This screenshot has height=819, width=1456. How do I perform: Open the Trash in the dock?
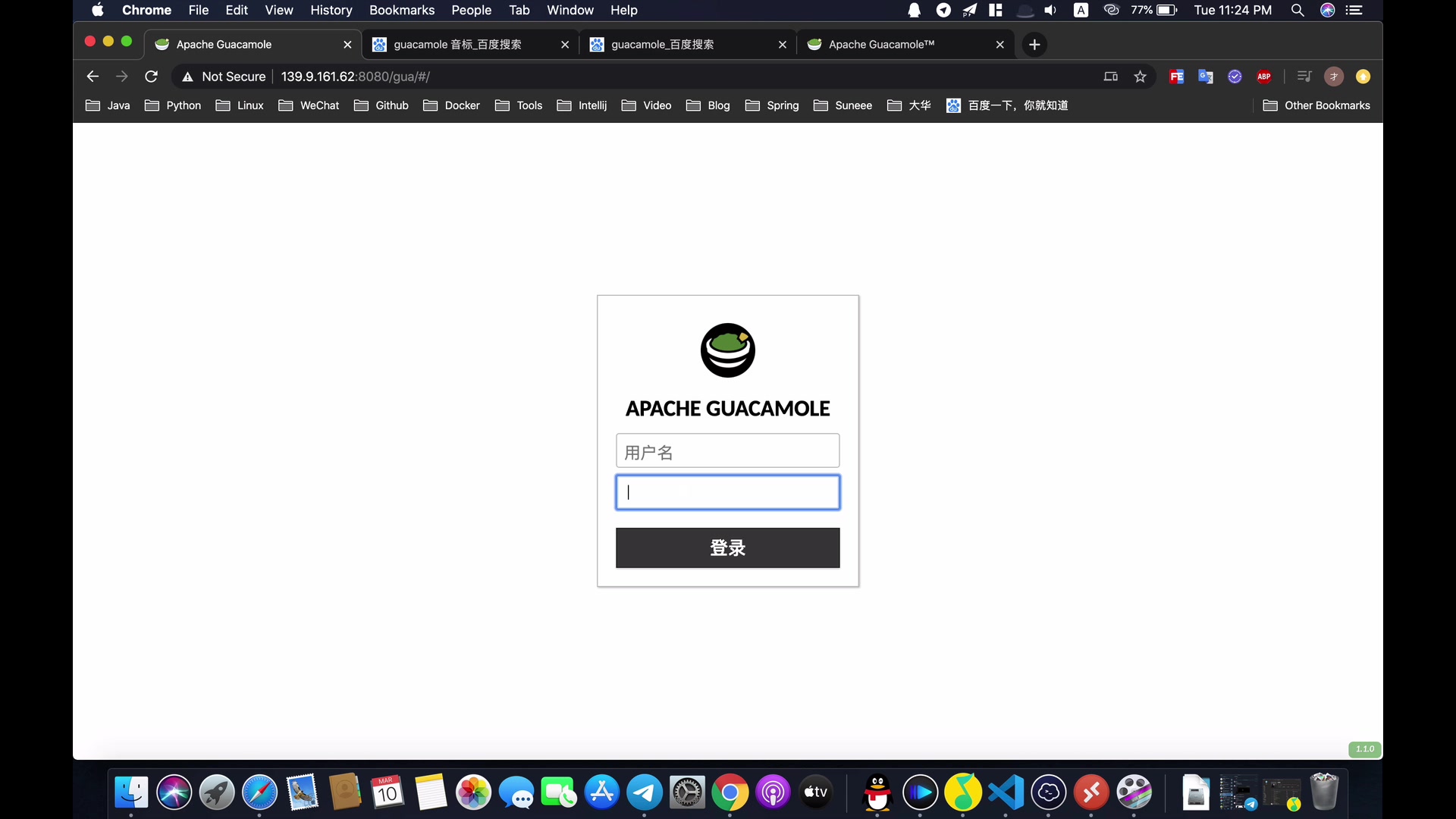[x=1324, y=792]
